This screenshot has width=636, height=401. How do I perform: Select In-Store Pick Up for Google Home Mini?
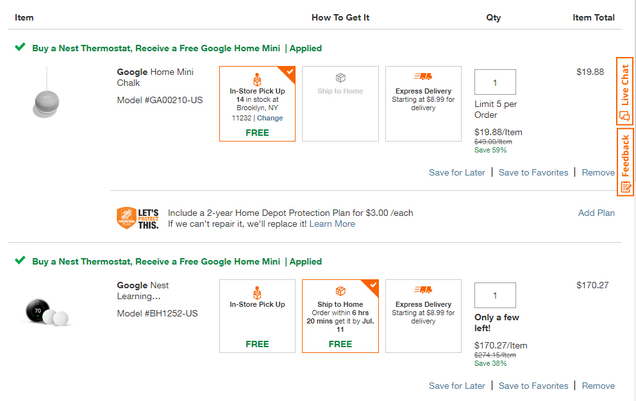(257, 104)
